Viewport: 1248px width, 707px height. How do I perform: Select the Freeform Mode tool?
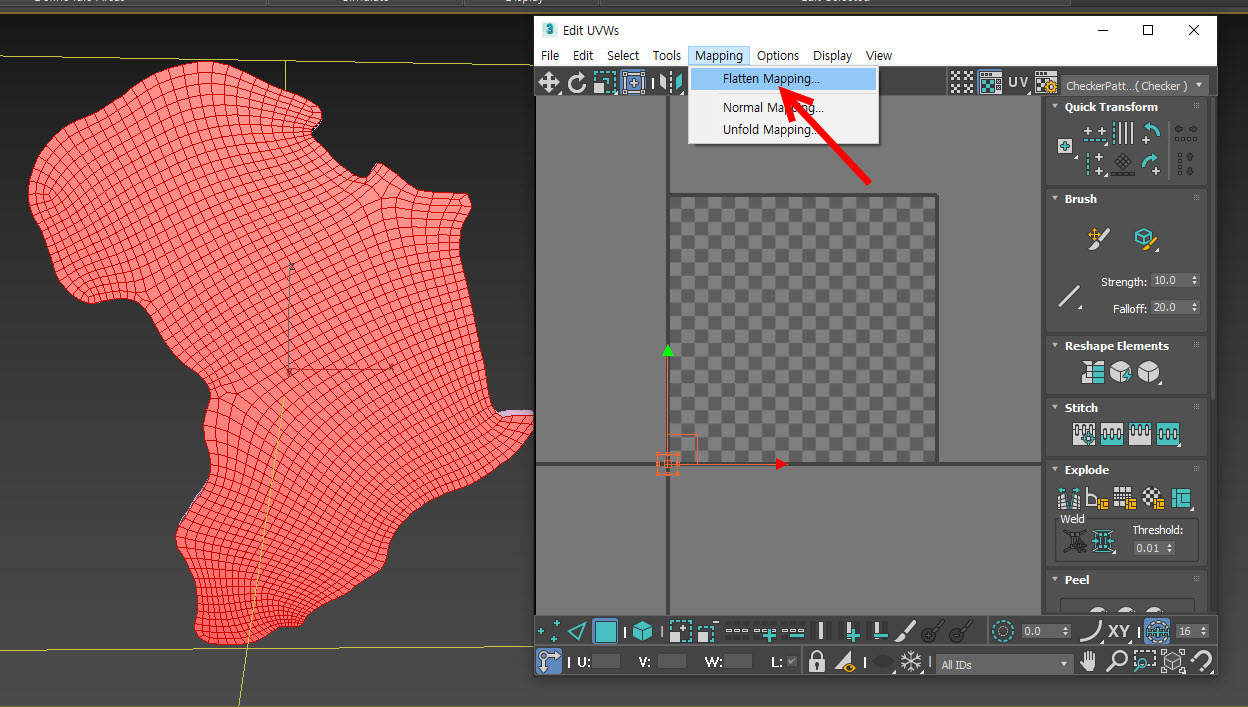coord(633,83)
